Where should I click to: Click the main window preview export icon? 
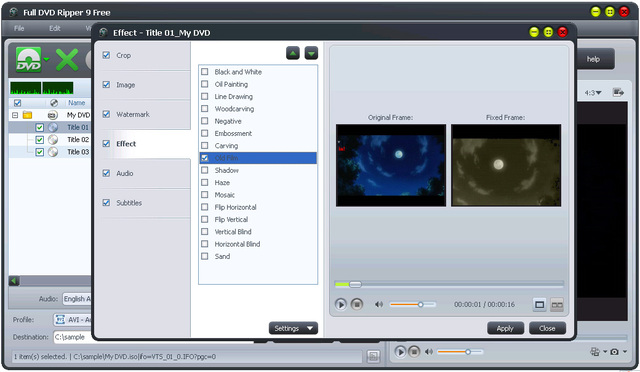pyautogui.click(x=618, y=93)
